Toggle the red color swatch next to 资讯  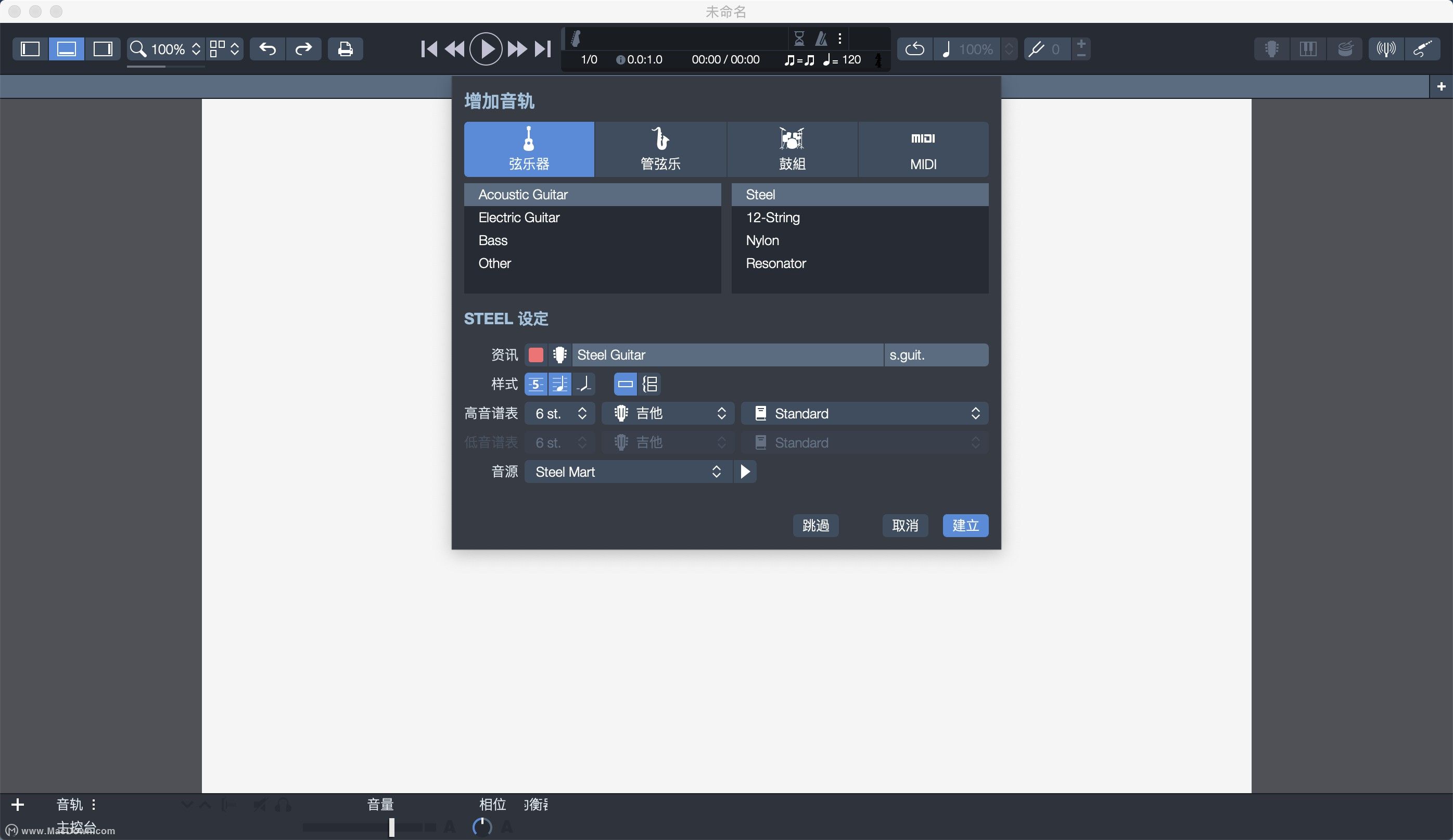coord(537,354)
